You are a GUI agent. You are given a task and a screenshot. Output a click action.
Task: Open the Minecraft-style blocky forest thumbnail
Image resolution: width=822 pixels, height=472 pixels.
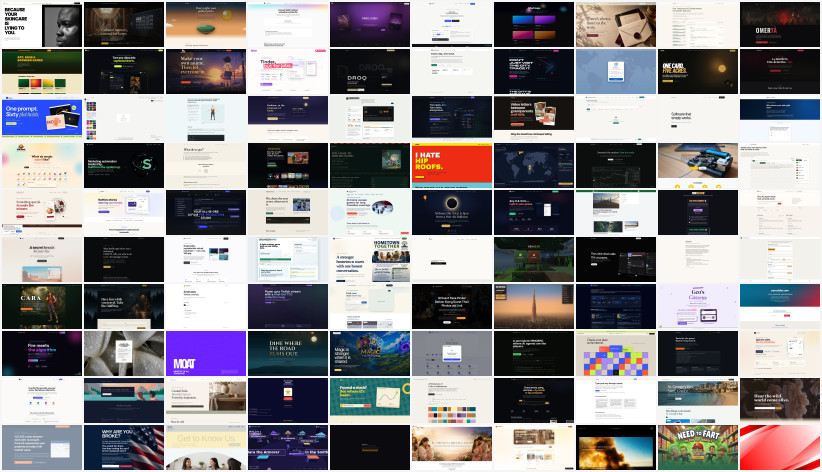pos(534,259)
